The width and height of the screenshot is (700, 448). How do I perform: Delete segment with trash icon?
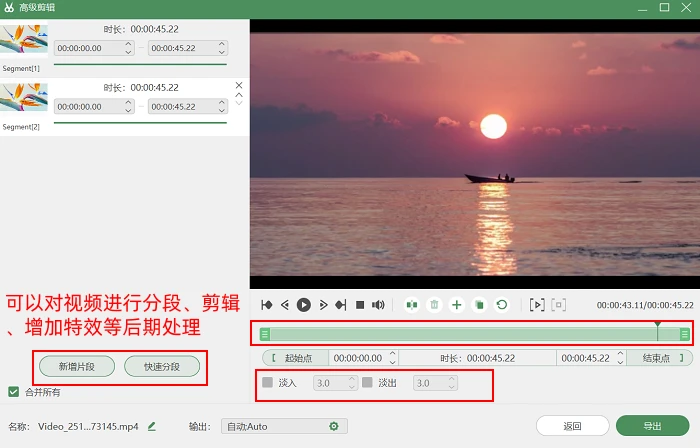click(434, 305)
